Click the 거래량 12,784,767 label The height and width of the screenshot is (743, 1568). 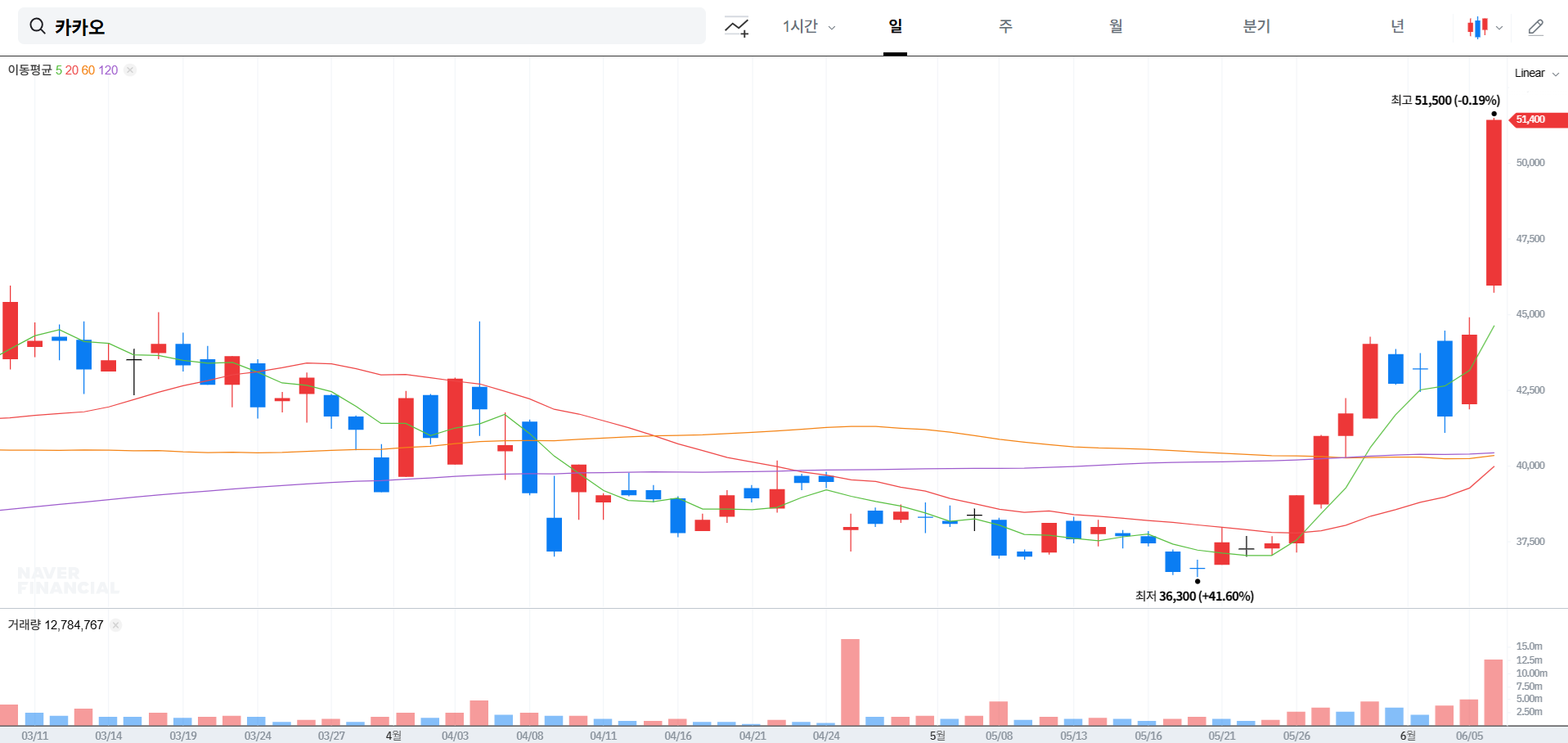(x=56, y=625)
